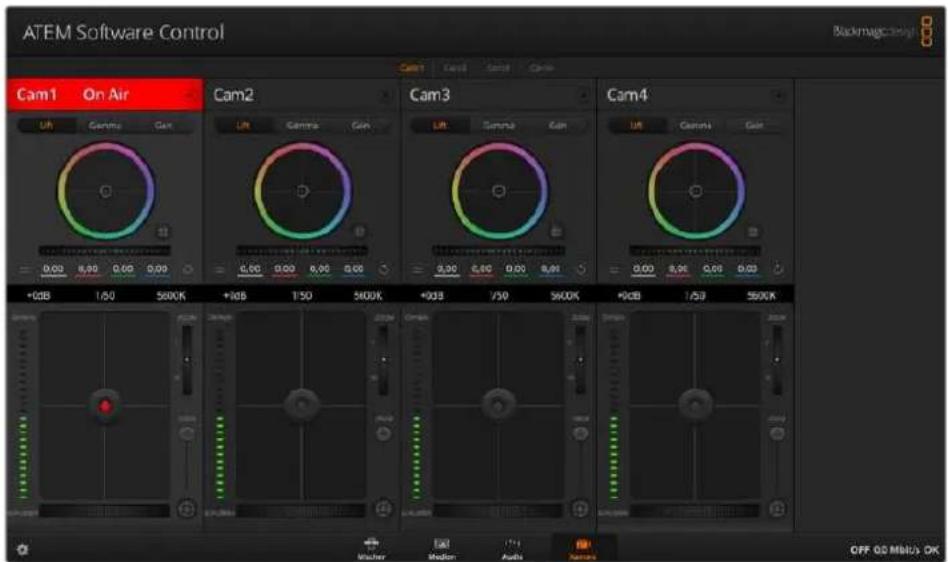948x562 pixels.
Task: Click the blue-underlined 0.00 value under Cam4
Action: (747, 269)
